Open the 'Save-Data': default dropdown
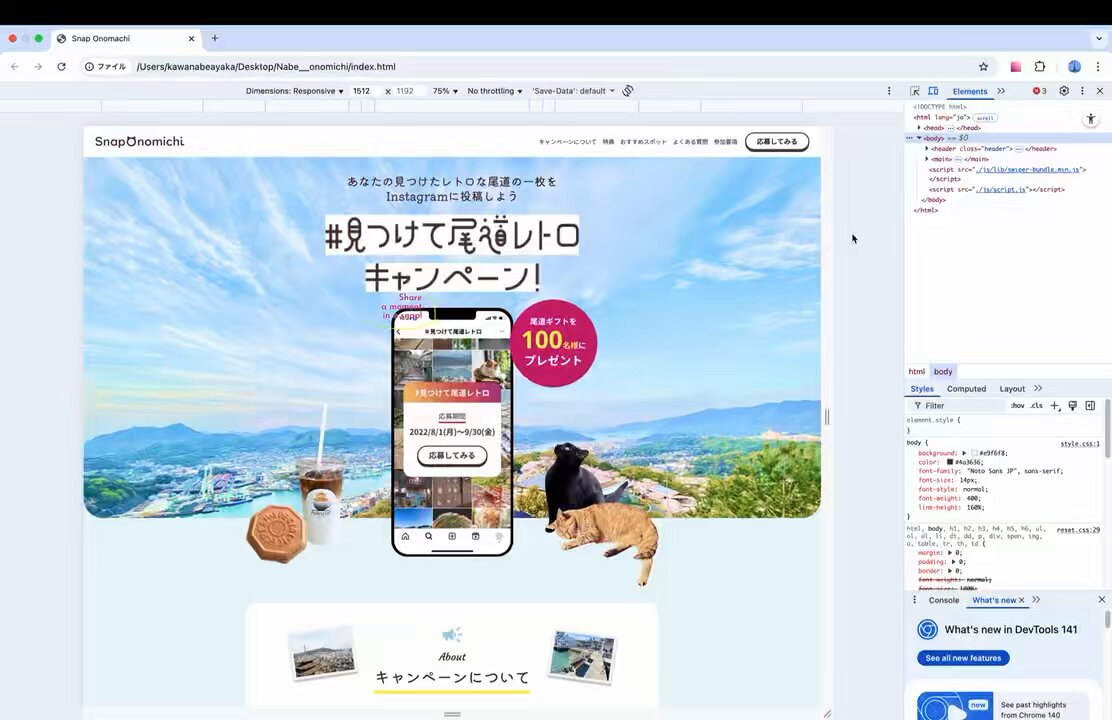This screenshot has width=1112, height=720. pyautogui.click(x=573, y=91)
